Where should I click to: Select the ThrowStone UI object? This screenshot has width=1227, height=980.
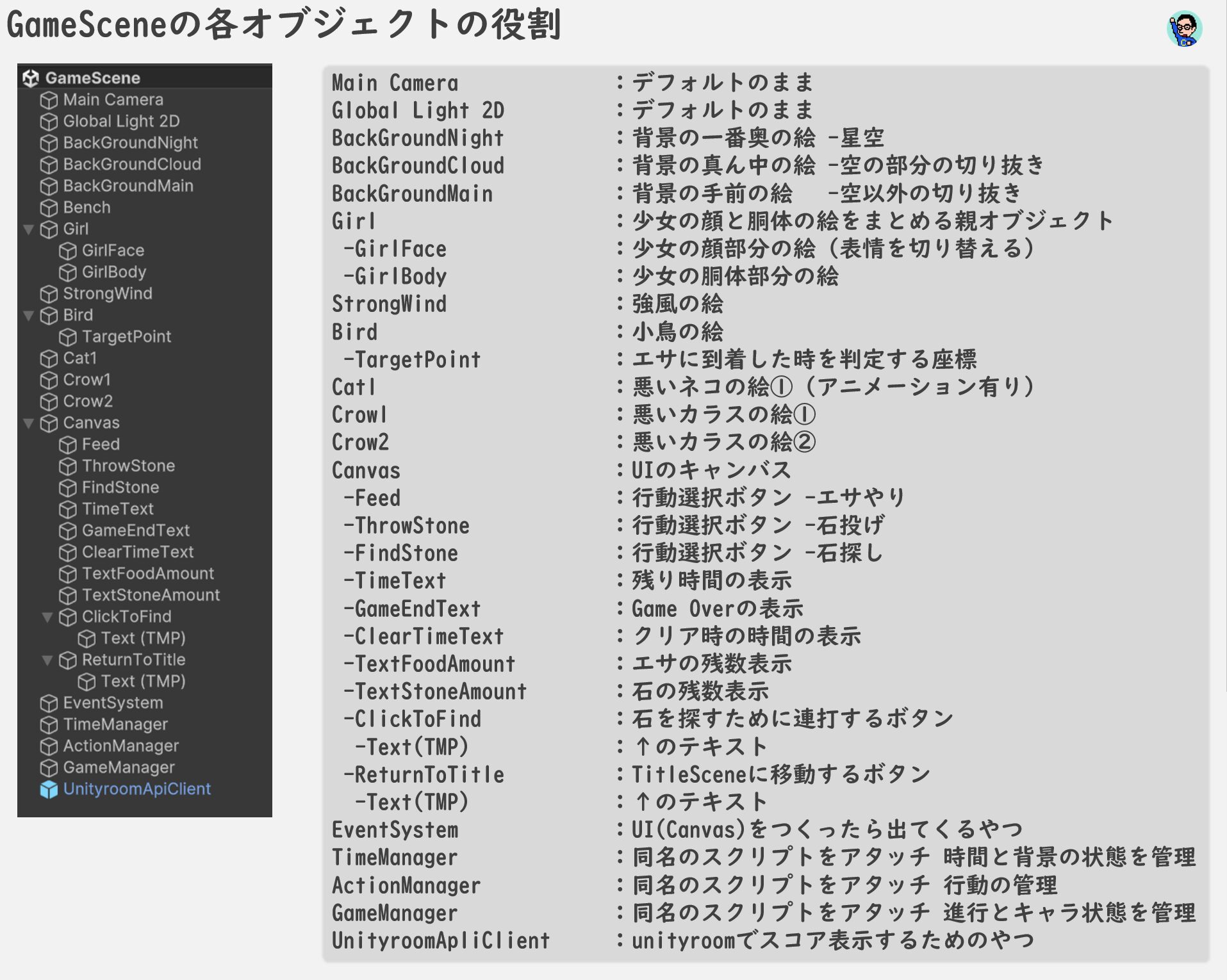click(x=128, y=466)
